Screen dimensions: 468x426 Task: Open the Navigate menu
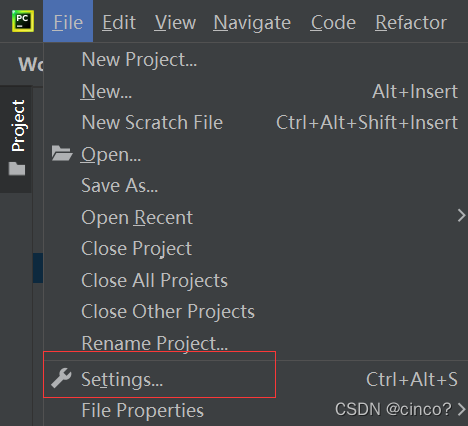pyautogui.click(x=252, y=22)
